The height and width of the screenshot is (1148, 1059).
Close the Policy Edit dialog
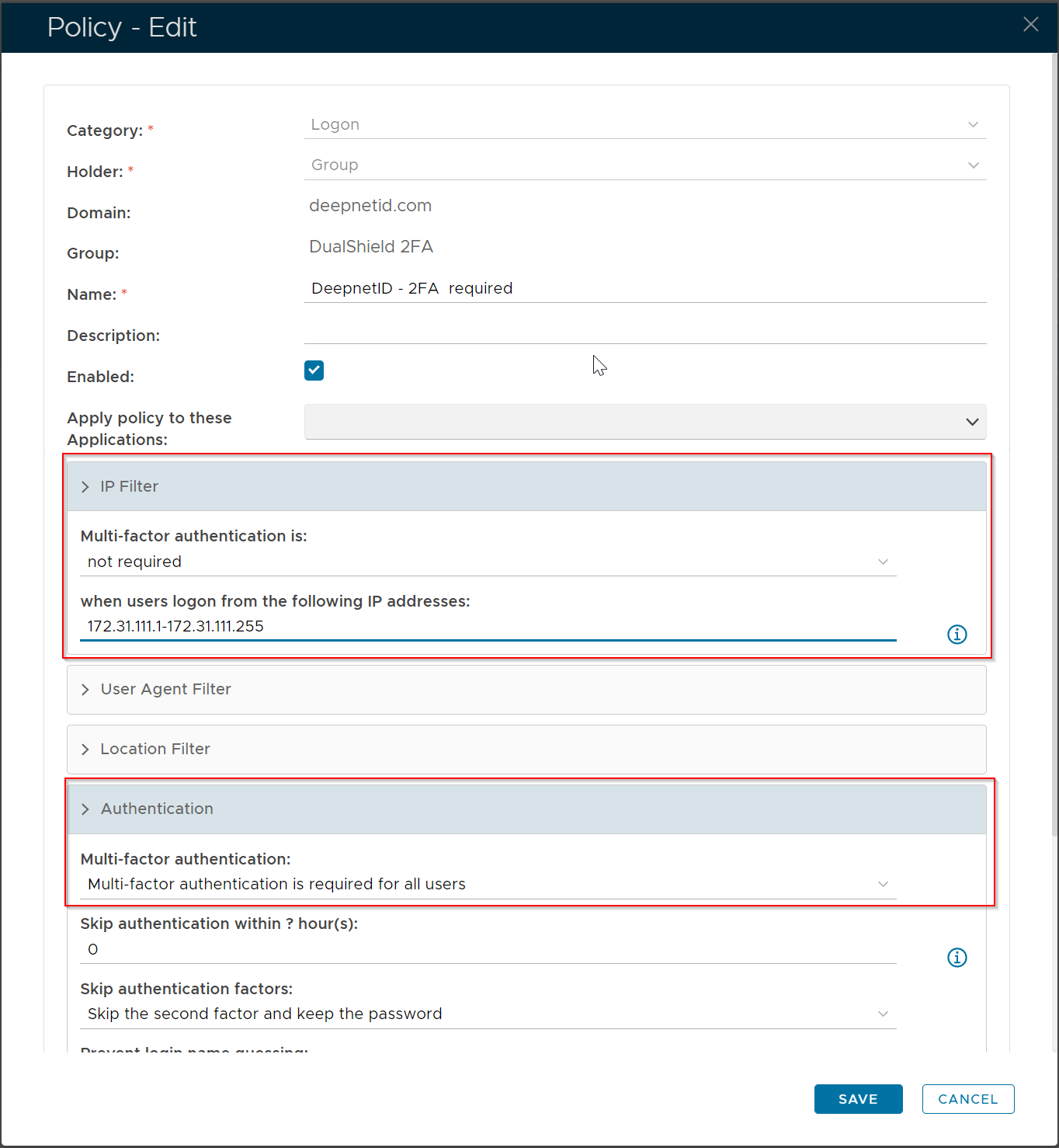(x=1030, y=25)
